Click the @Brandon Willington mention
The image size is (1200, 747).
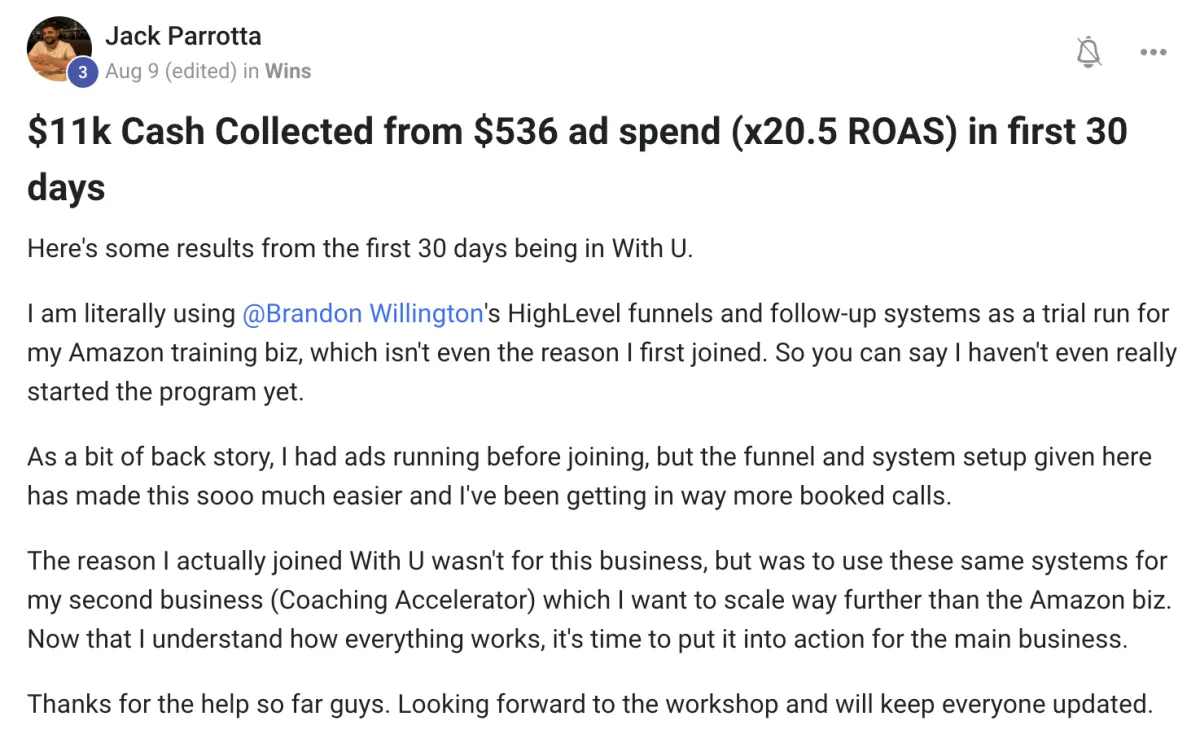[x=363, y=314]
